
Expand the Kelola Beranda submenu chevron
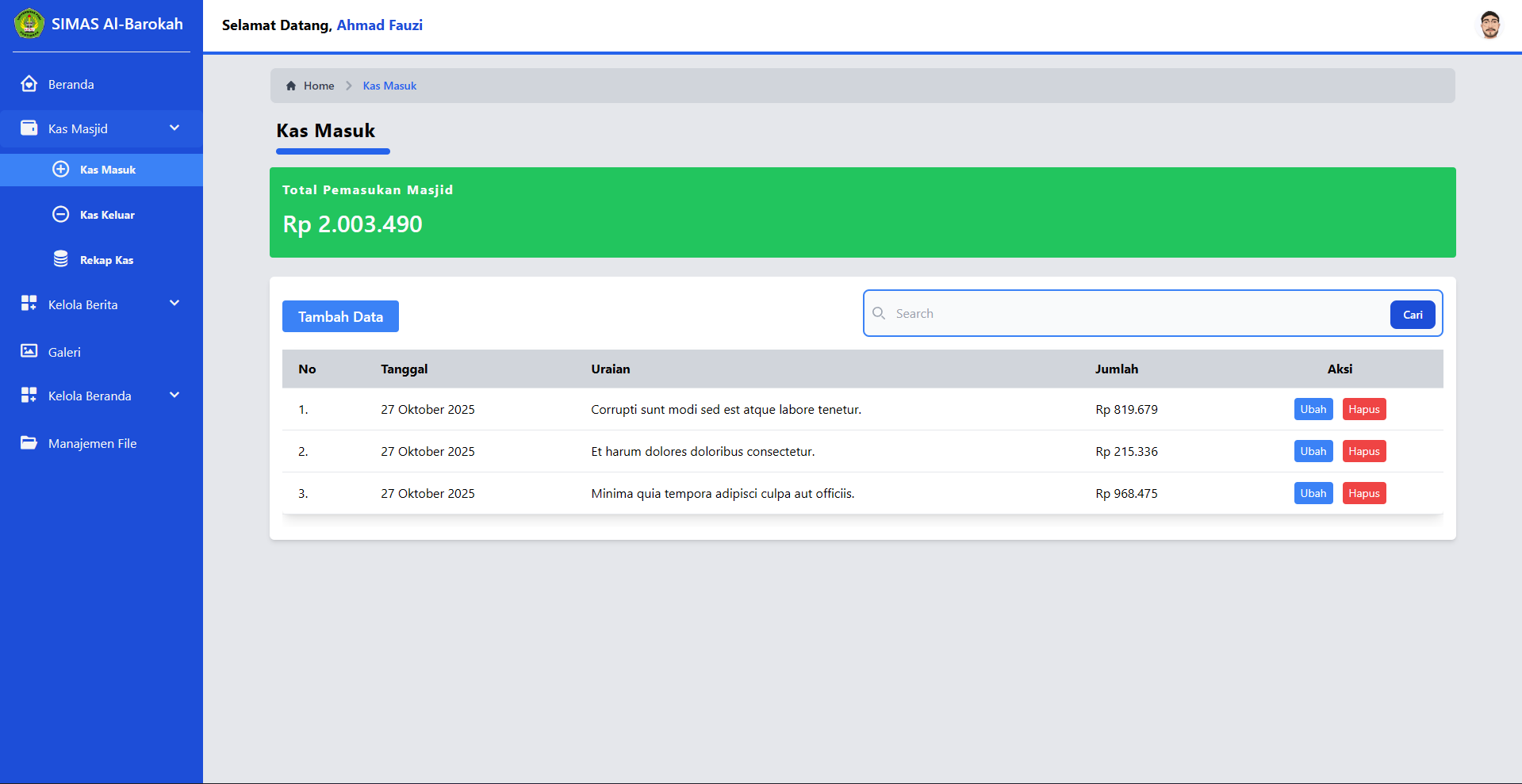(174, 396)
